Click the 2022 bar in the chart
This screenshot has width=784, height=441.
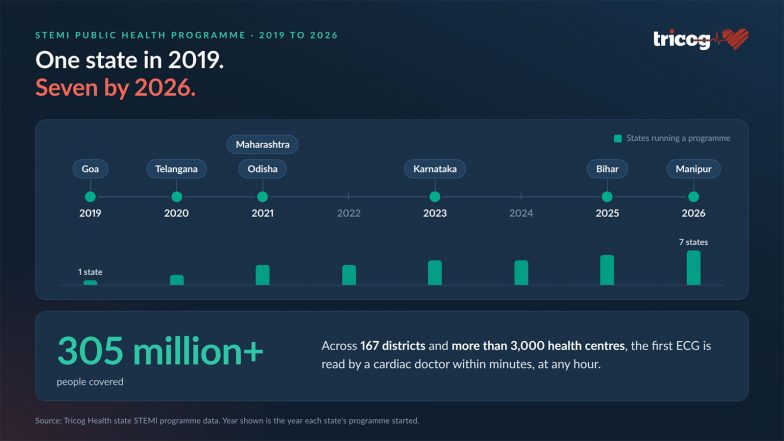tap(349, 275)
